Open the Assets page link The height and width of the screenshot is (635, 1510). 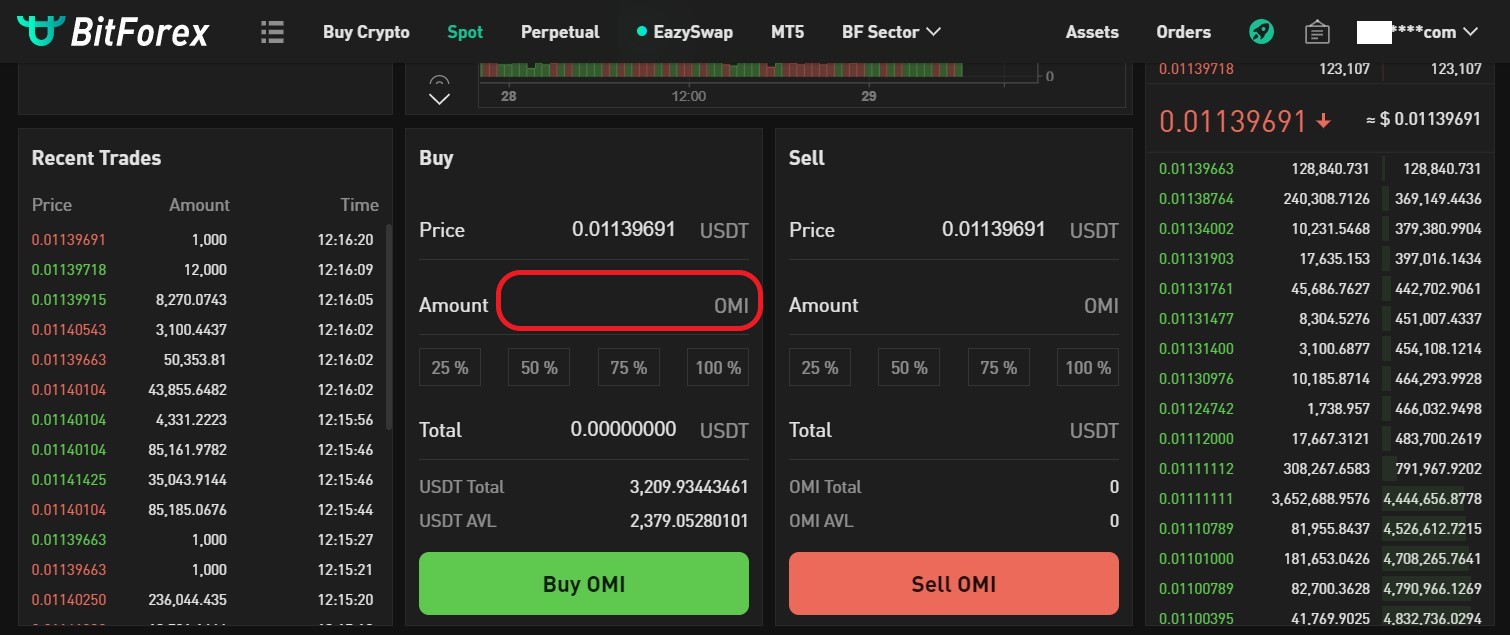coord(1092,32)
